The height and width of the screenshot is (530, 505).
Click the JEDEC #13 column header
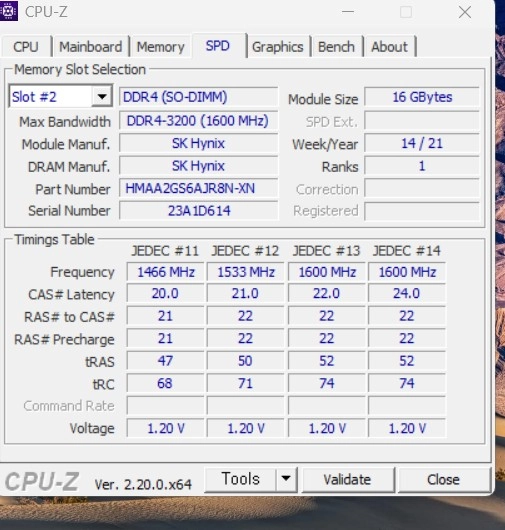327,251
